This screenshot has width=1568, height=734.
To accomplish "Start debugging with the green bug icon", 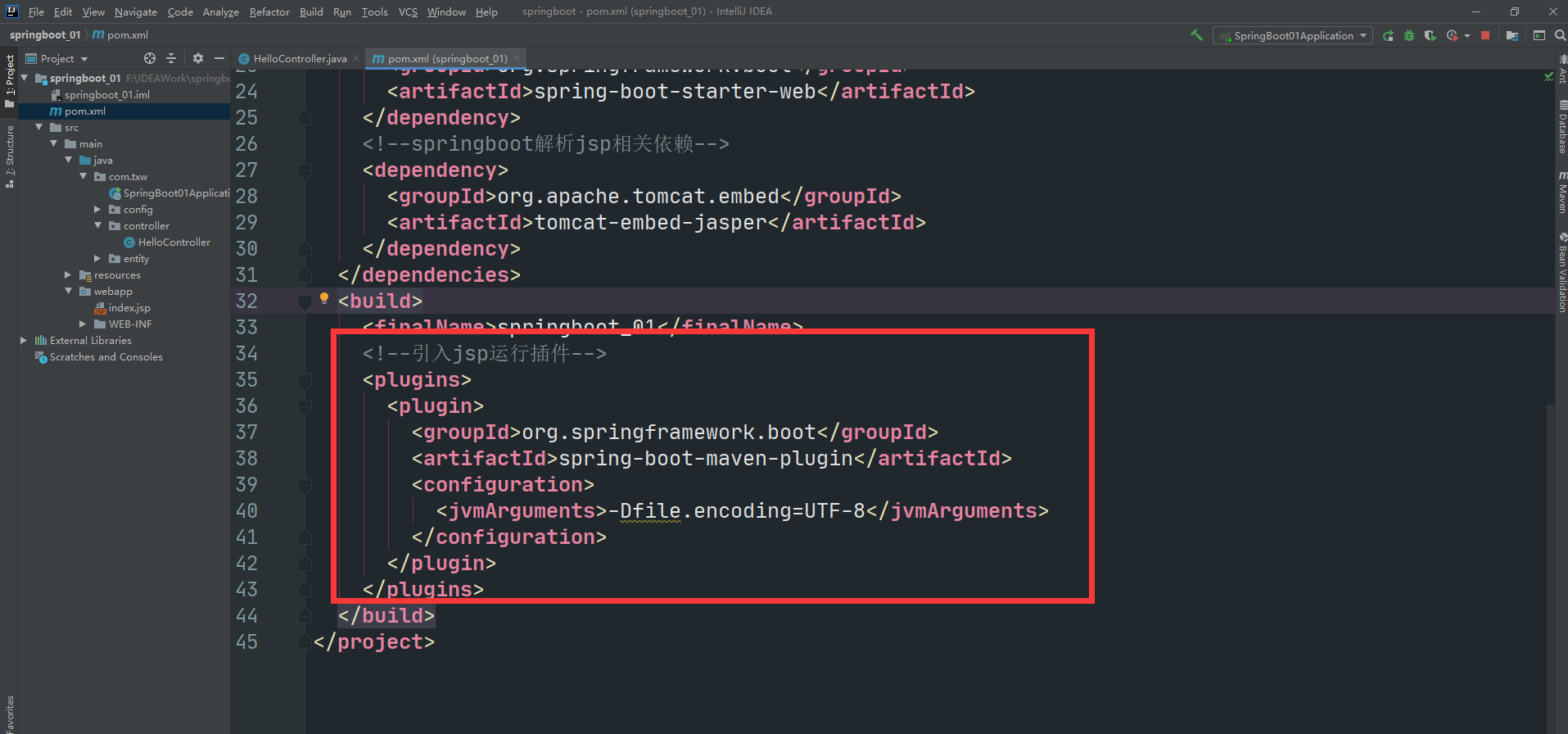I will (x=1409, y=35).
